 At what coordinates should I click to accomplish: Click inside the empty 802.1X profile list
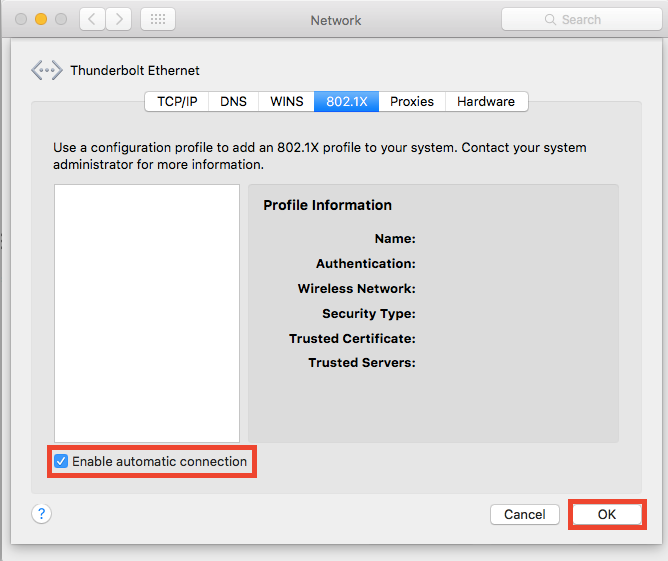tap(147, 312)
